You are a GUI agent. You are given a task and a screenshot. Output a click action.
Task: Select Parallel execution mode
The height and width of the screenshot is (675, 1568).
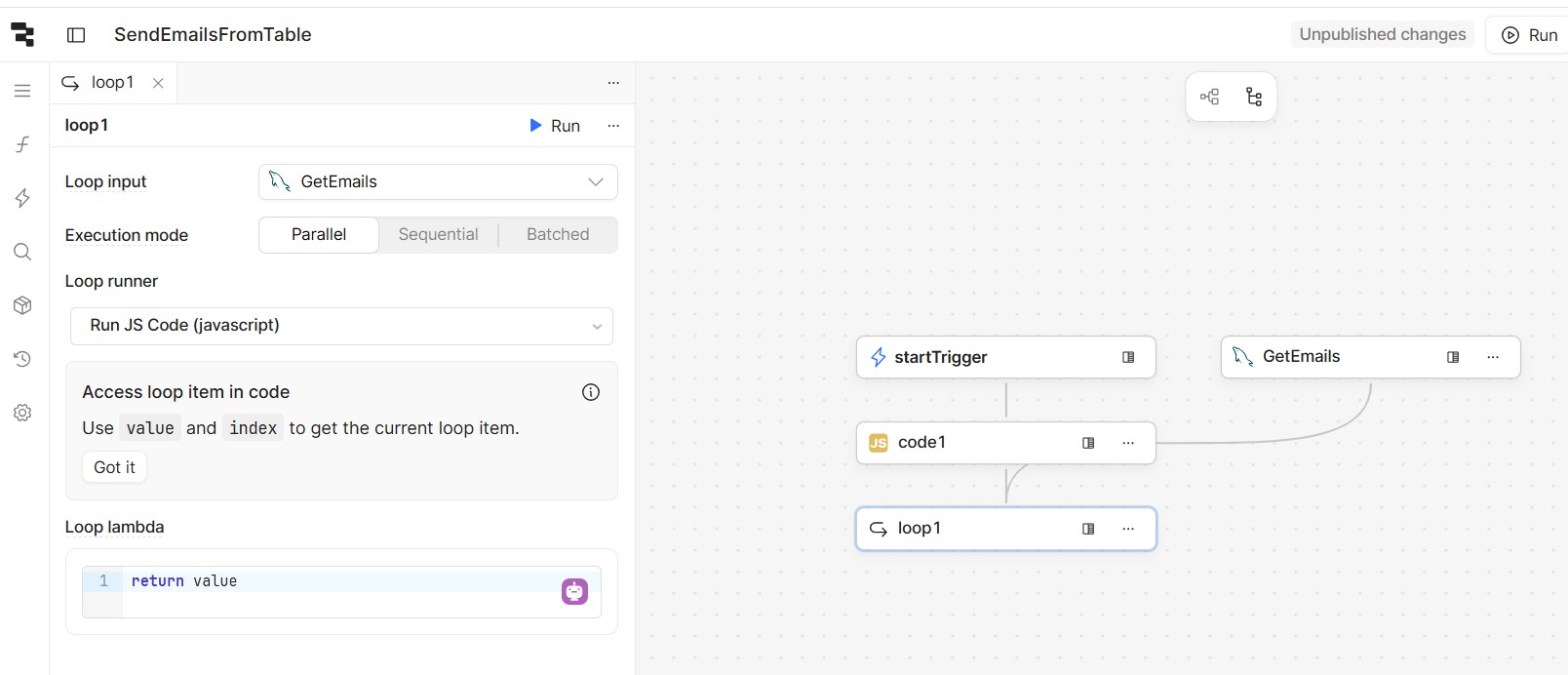(319, 235)
